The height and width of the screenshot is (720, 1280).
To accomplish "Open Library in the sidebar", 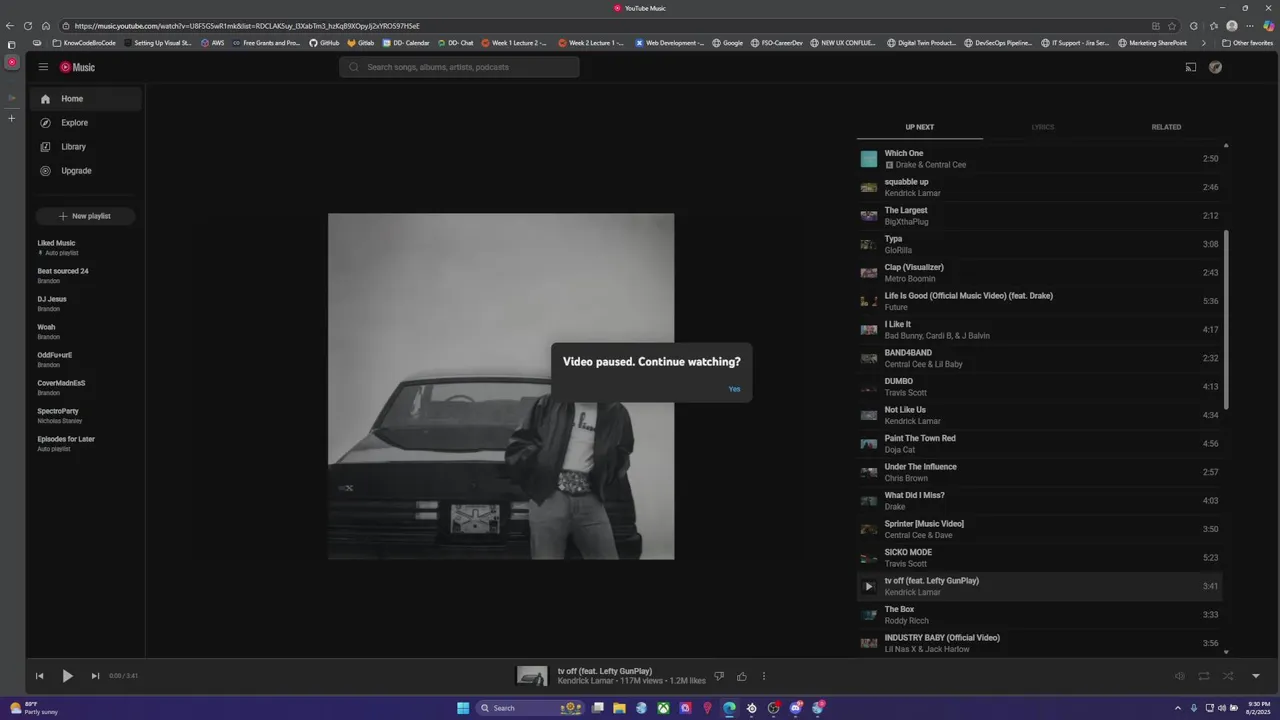I will pos(86,147).
